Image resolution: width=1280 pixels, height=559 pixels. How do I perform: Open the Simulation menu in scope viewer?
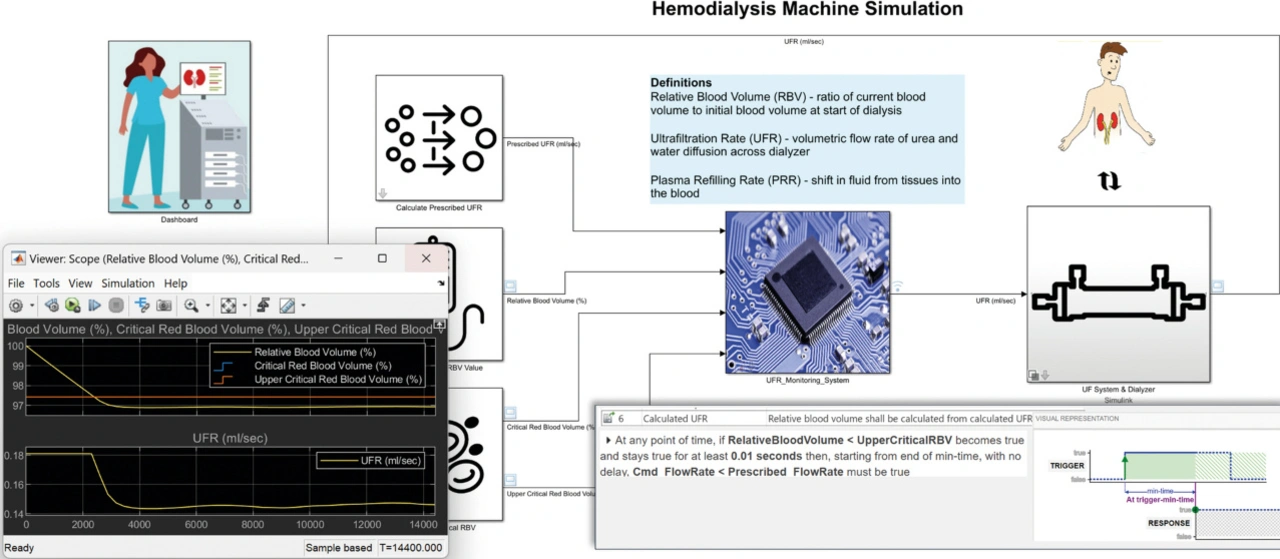(x=128, y=283)
